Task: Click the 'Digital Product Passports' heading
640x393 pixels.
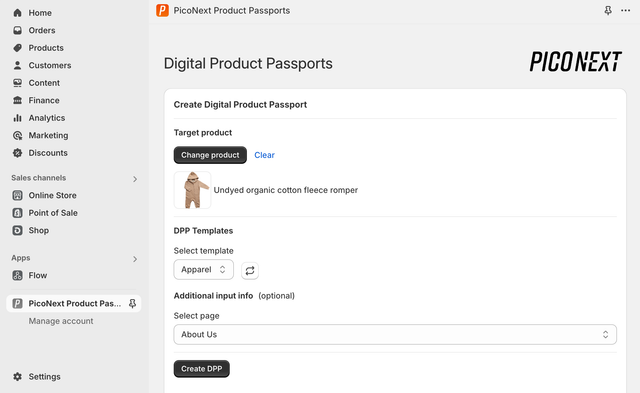Action: [x=248, y=64]
